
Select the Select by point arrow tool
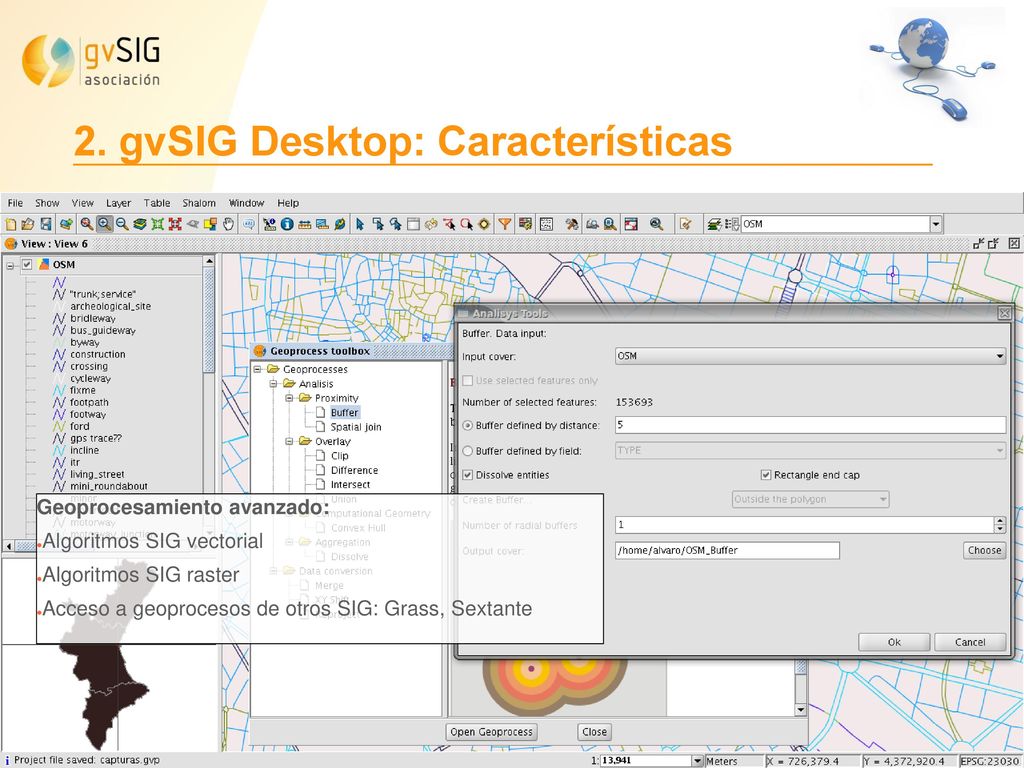(x=359, y=224)
